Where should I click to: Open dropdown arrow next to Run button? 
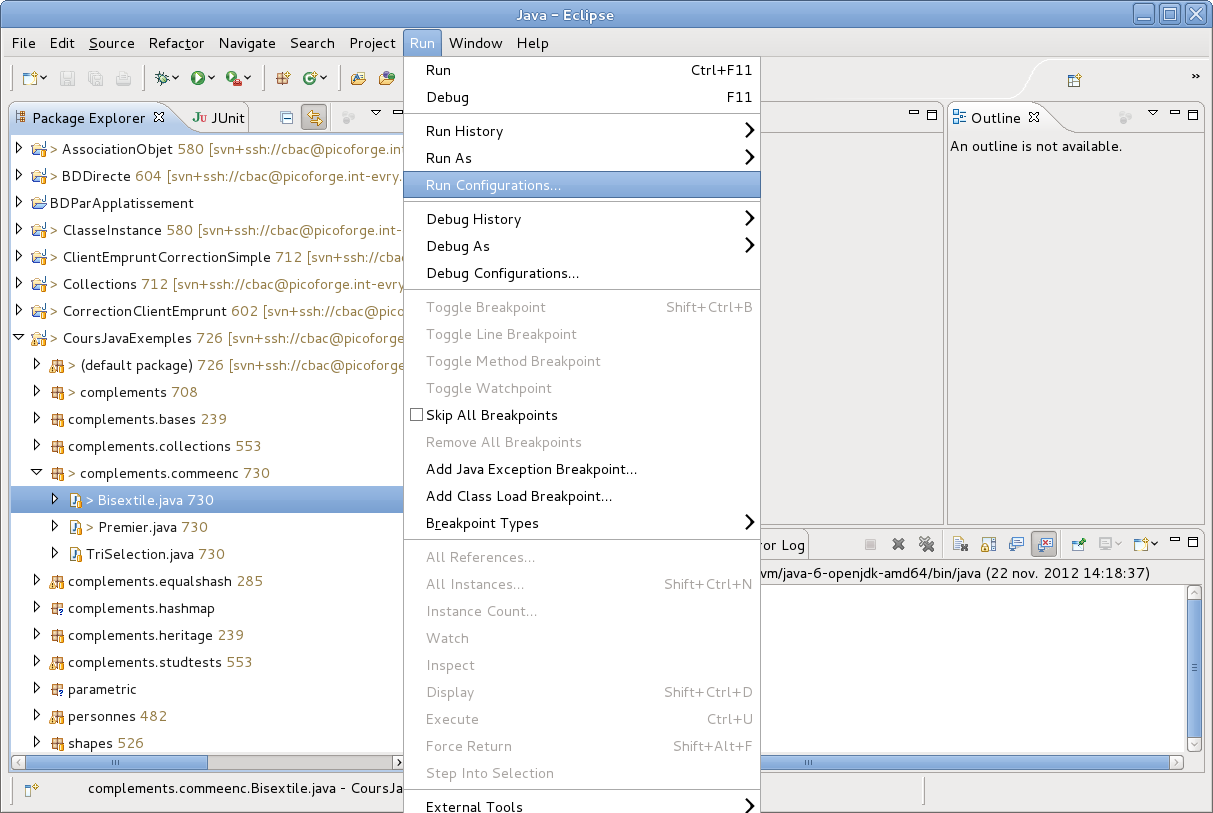(x=212, y=78)
